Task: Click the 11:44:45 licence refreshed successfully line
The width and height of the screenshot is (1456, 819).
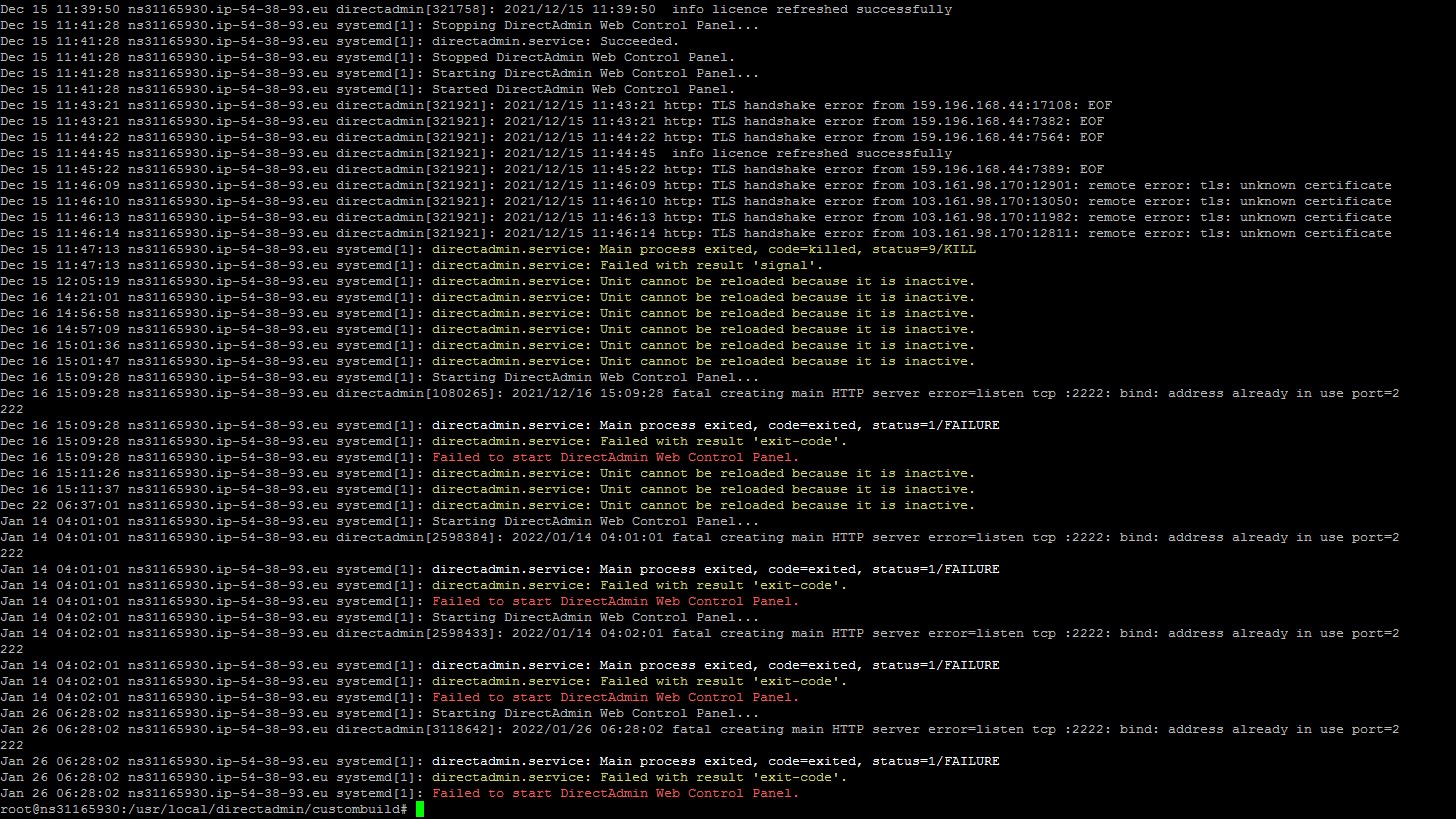Action: (x=476, y=153)
